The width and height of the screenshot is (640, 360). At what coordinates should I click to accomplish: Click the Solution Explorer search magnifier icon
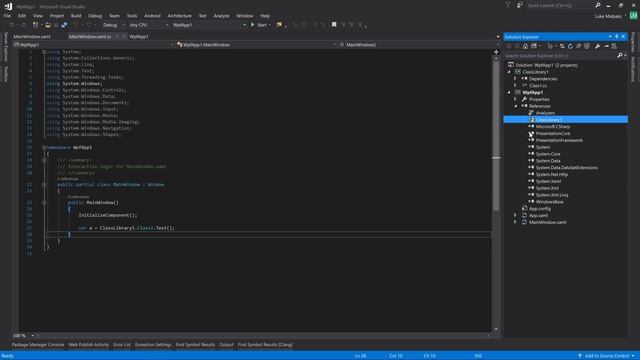pos(620,56)
